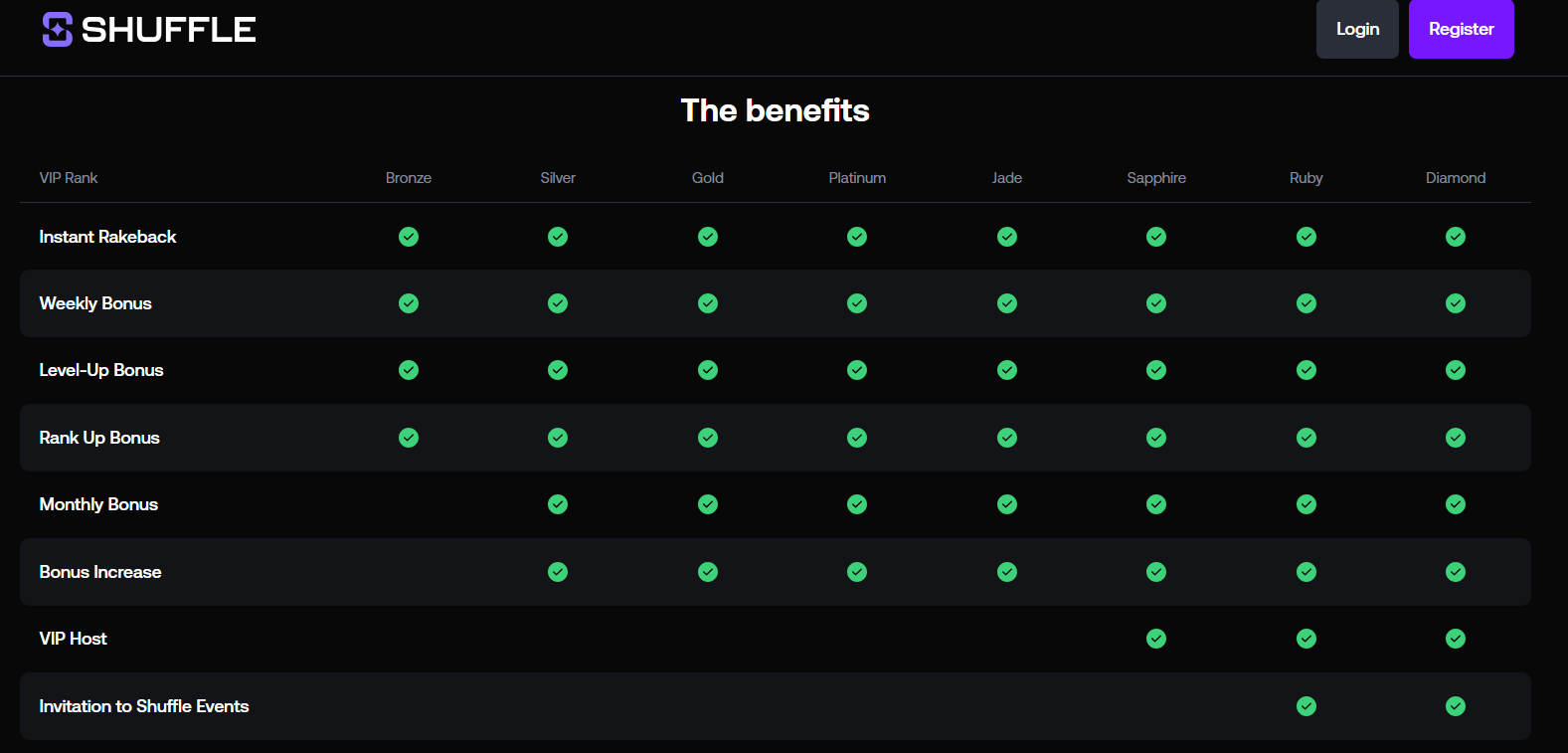
Task: Click Rank Up Bonus checkmark under Diamond
Action: click(x=1456, y=438)
